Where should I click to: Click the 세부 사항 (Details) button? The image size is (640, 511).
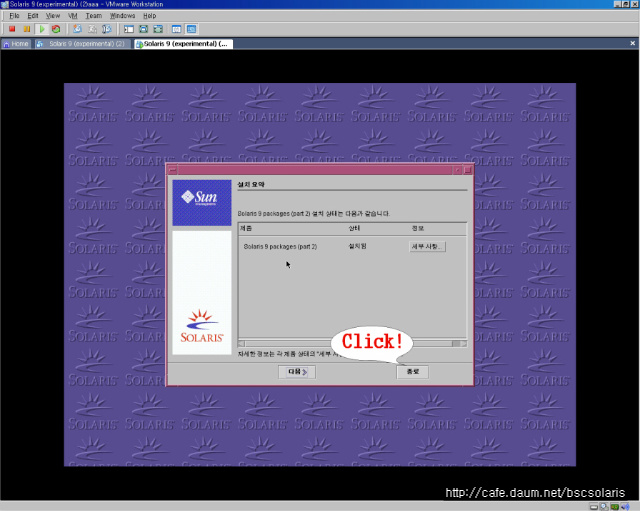(x=427, y=247)
